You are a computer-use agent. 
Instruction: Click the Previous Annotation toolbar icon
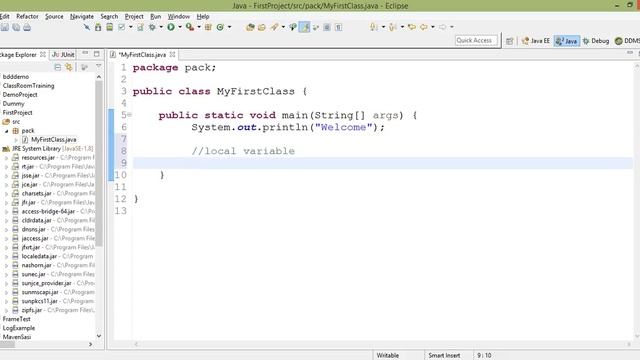click(x=393, y=27)
